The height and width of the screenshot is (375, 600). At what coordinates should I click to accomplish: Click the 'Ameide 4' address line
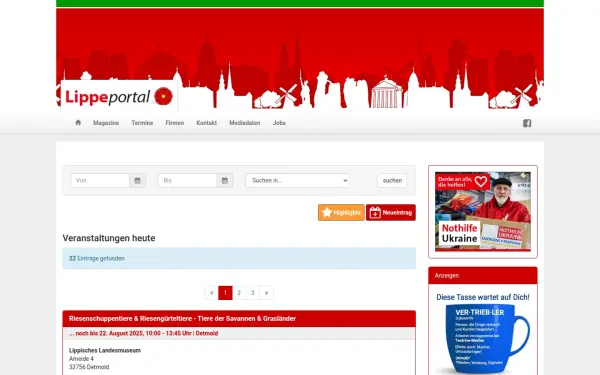pyautogui.click(x=81, y=359)
